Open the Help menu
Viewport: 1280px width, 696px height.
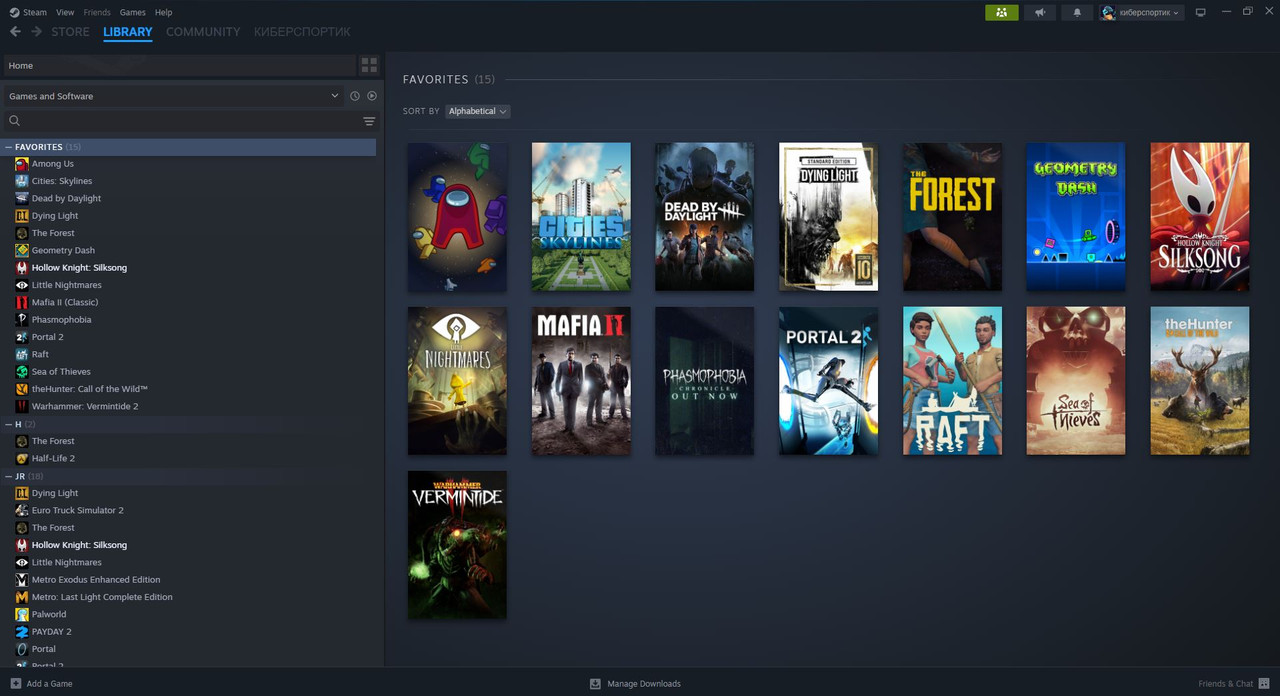[164, 12]
